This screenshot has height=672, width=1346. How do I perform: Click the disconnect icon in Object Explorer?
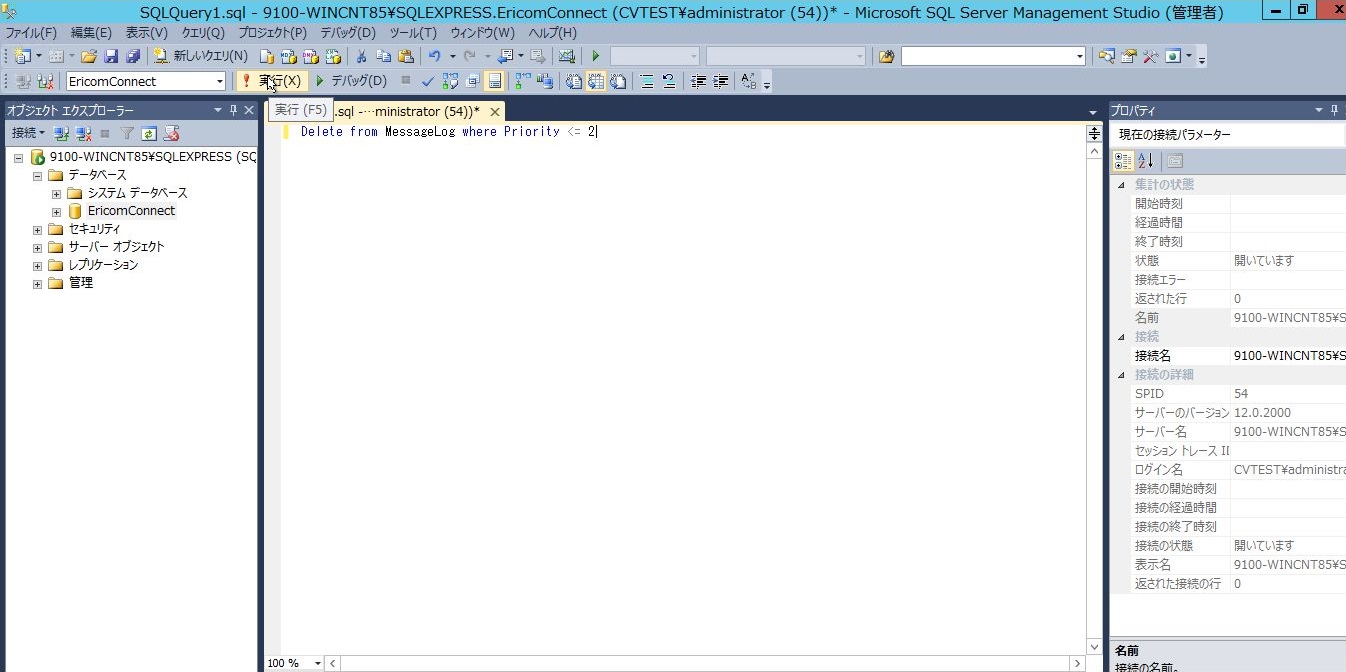click(83, 133)
